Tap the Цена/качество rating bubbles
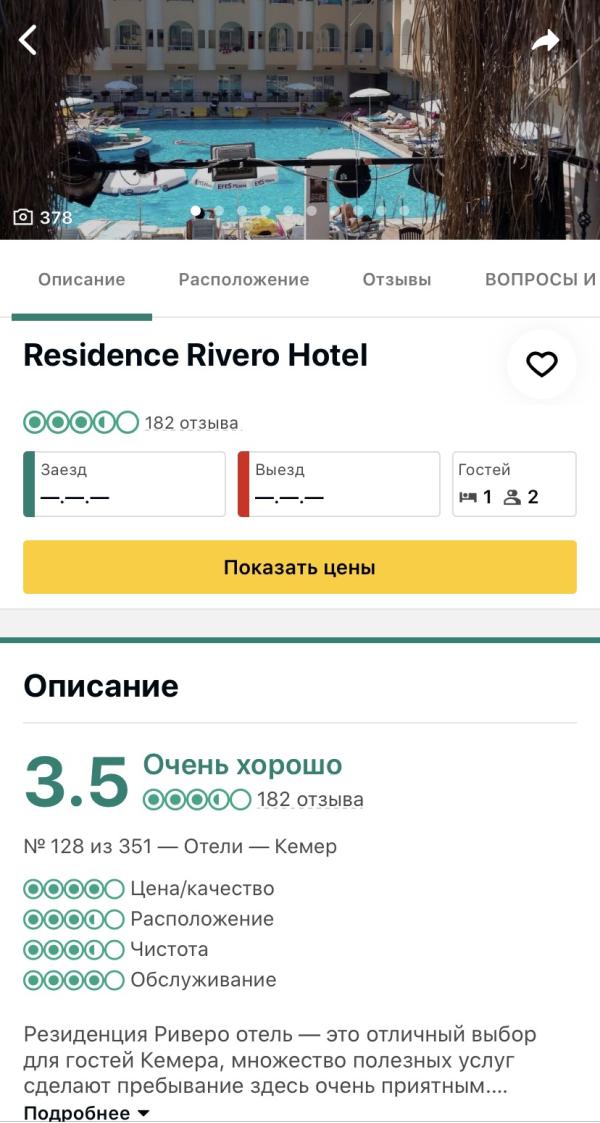 (74, 889)
